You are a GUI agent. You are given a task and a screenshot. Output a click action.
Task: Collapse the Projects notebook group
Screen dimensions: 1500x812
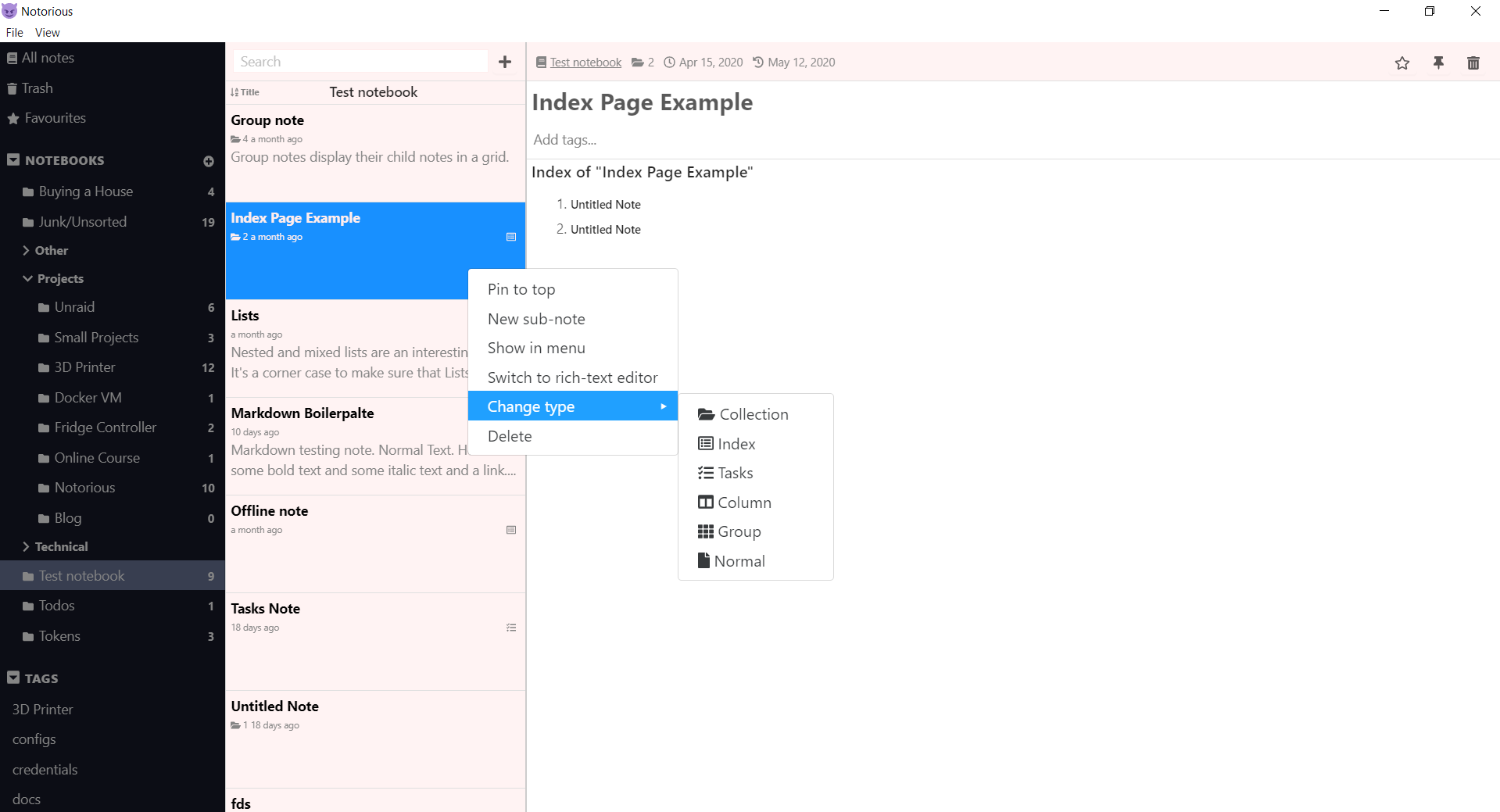point(27,279)
